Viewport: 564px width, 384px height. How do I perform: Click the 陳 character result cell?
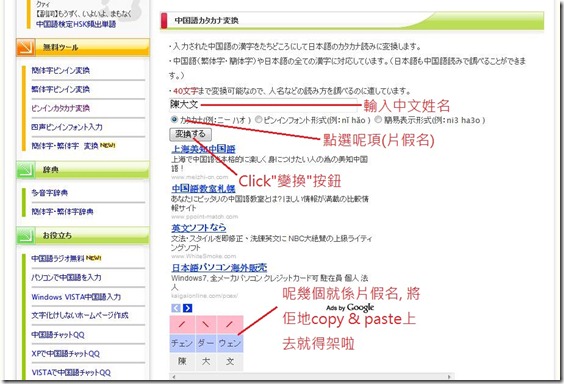click(x=182, y=362)
